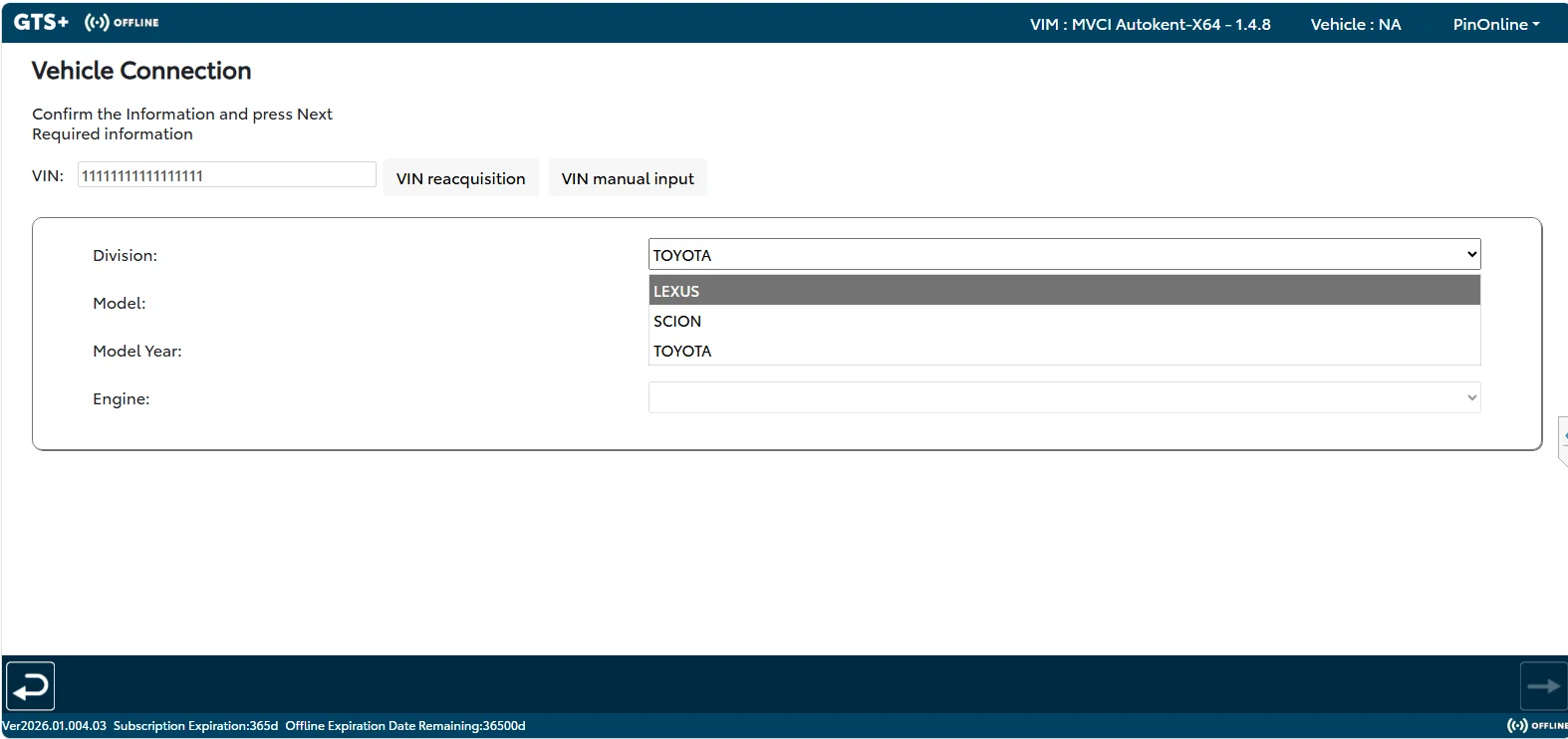1568x739 pixels.
Task: Click the VIN reacquisition button
Action: pos(460,178)
